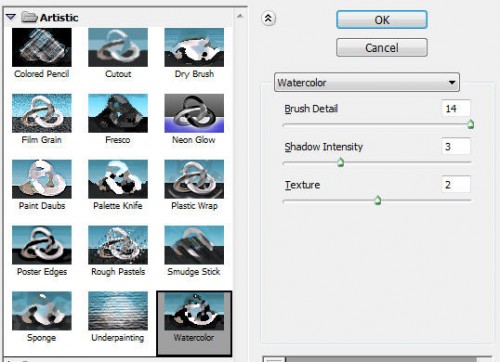This screenshot has height=362, width=500.
Task: Choose the Smudge Stick filter thumbnail
Action: tap(194, 245)
